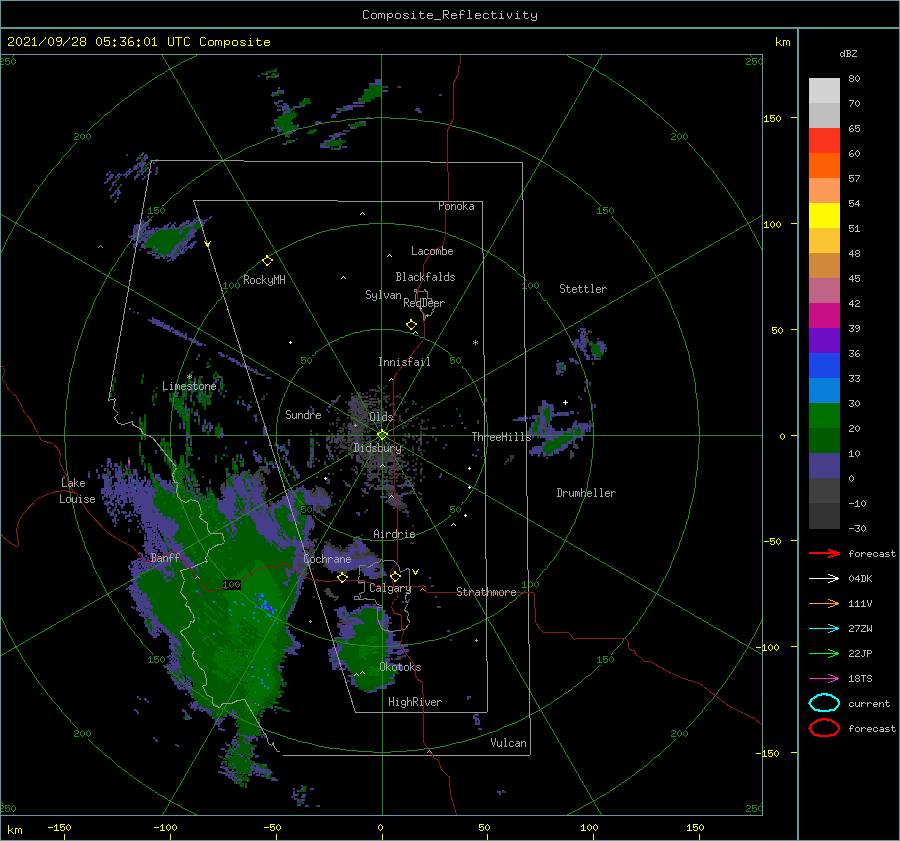
Task: Click the 111V legend text
Action: [860, 603]
